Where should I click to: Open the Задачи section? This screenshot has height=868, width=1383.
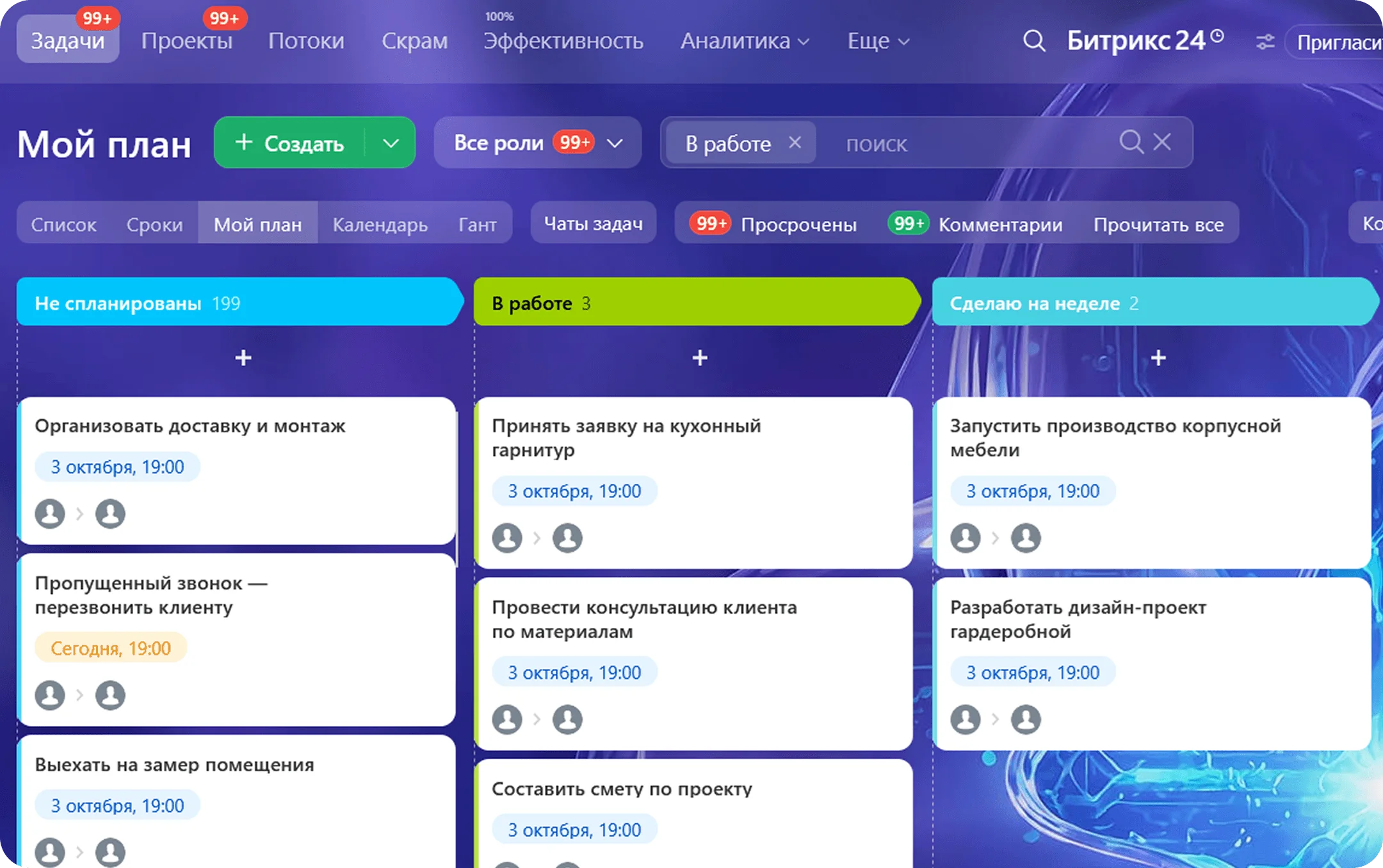pos(68,40)
